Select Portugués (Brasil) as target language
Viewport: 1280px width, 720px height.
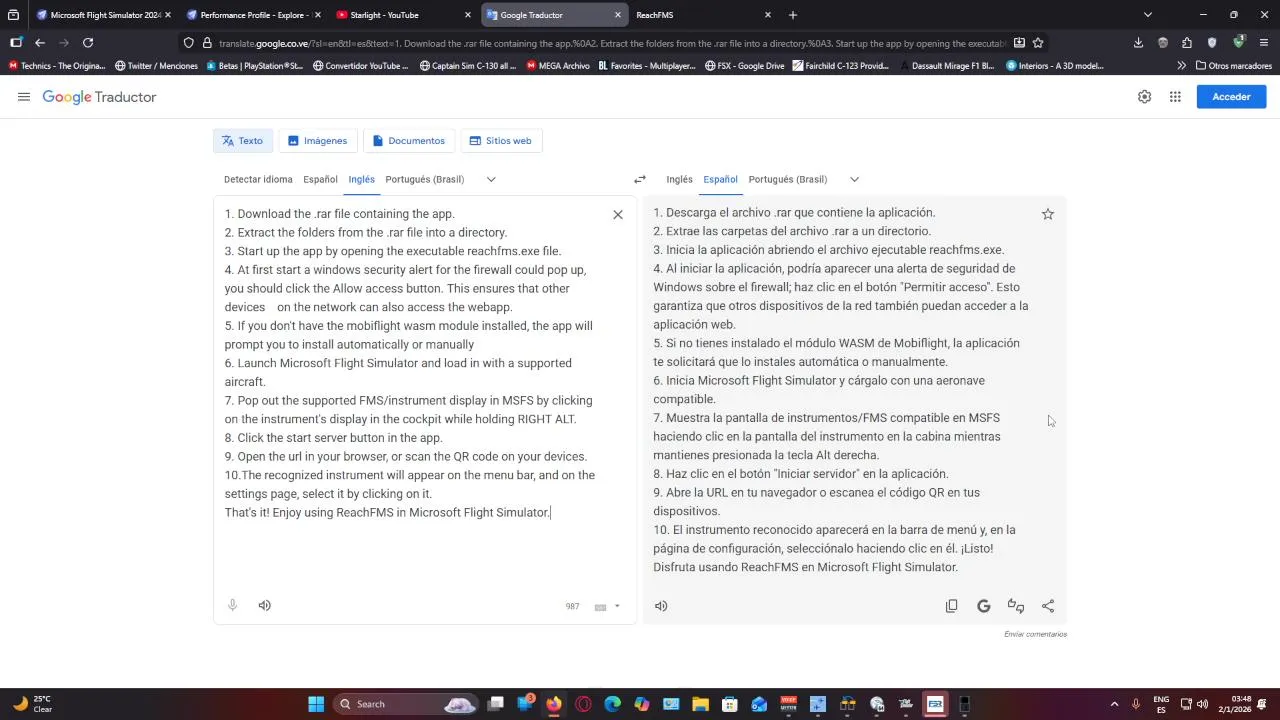(x=787, y=180)
